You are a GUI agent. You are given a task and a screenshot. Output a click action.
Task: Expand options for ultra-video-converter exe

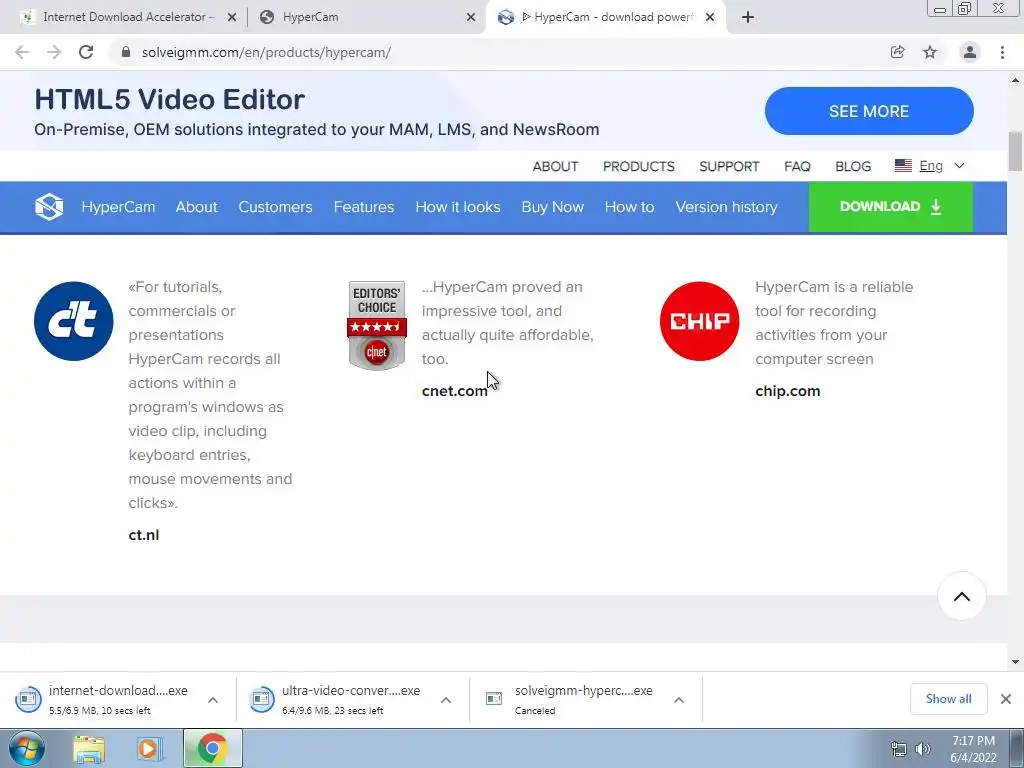pos(446,699)
